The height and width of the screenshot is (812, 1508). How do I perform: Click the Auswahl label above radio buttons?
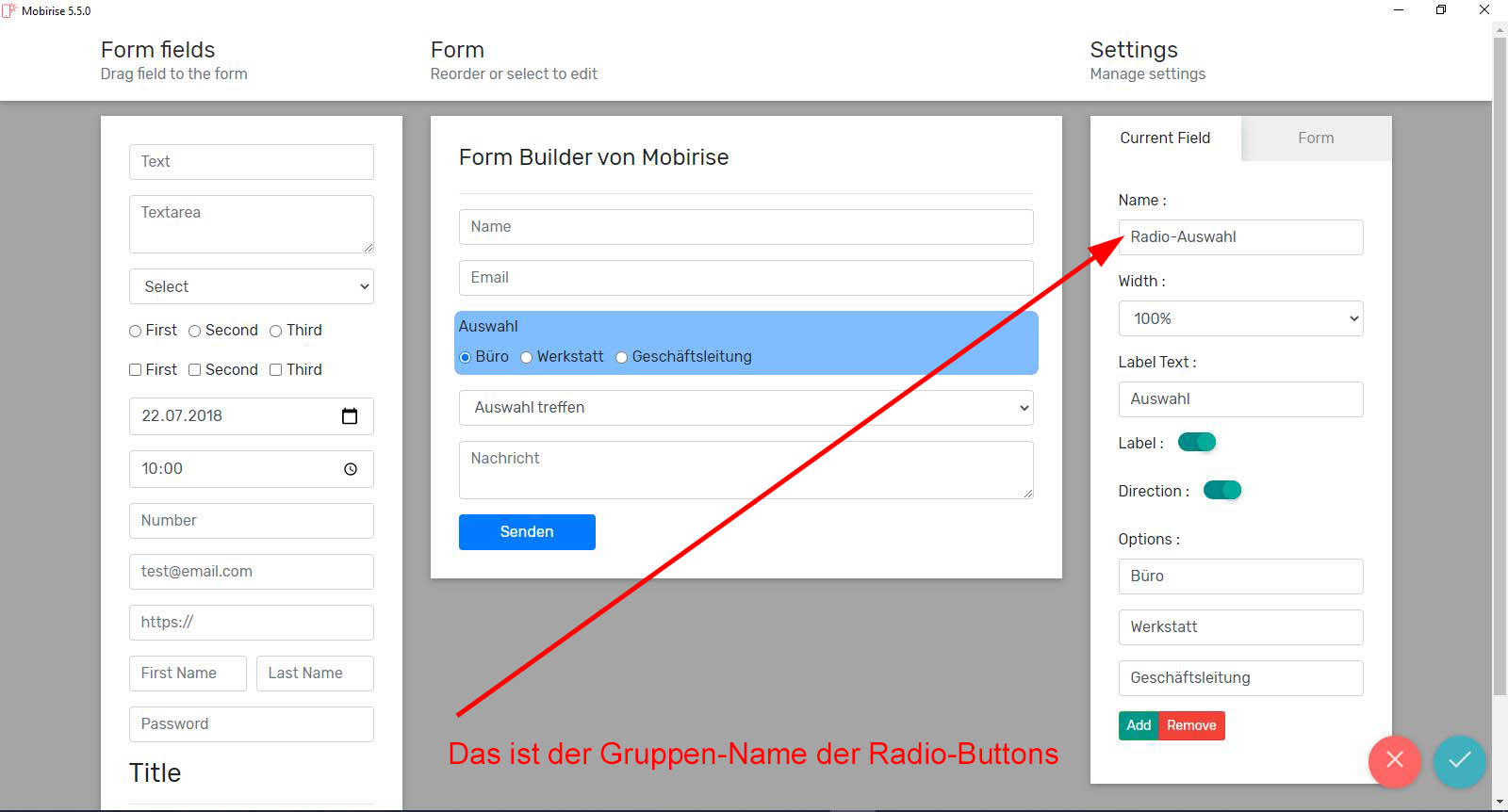(488, 327)
